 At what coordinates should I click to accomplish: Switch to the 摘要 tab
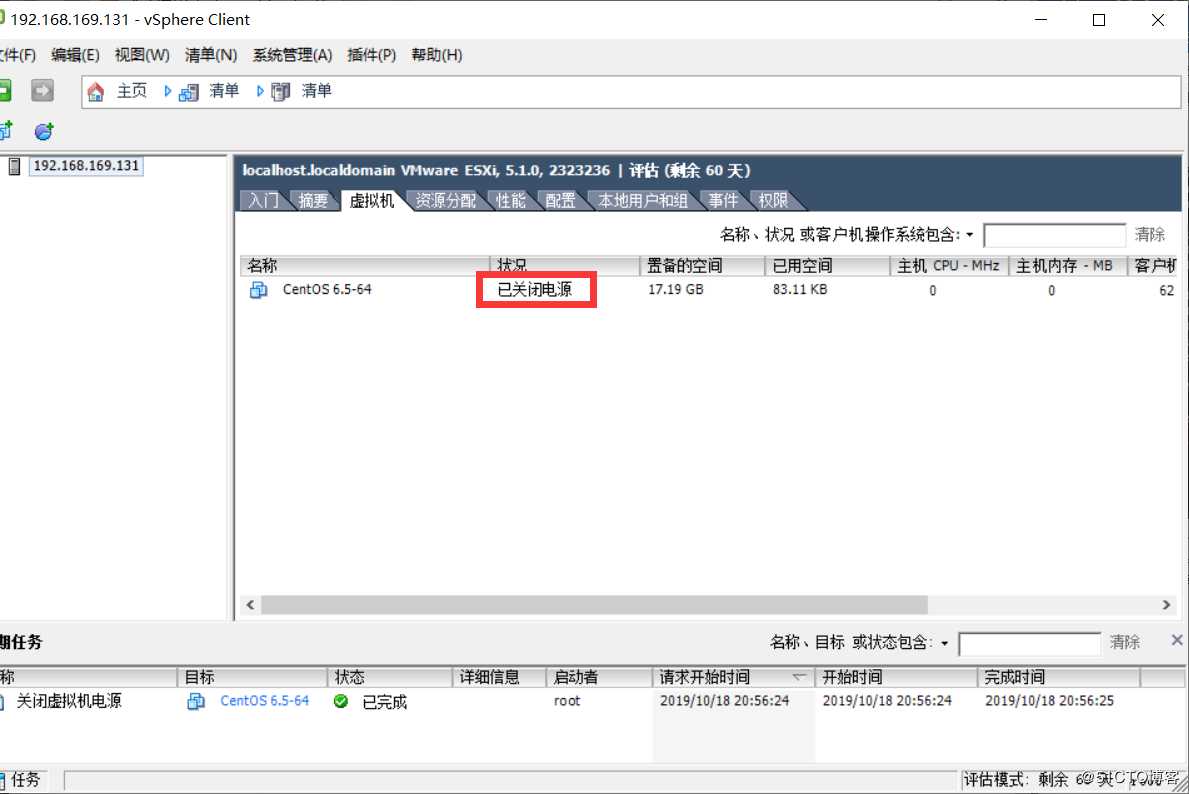click(312, 200)
